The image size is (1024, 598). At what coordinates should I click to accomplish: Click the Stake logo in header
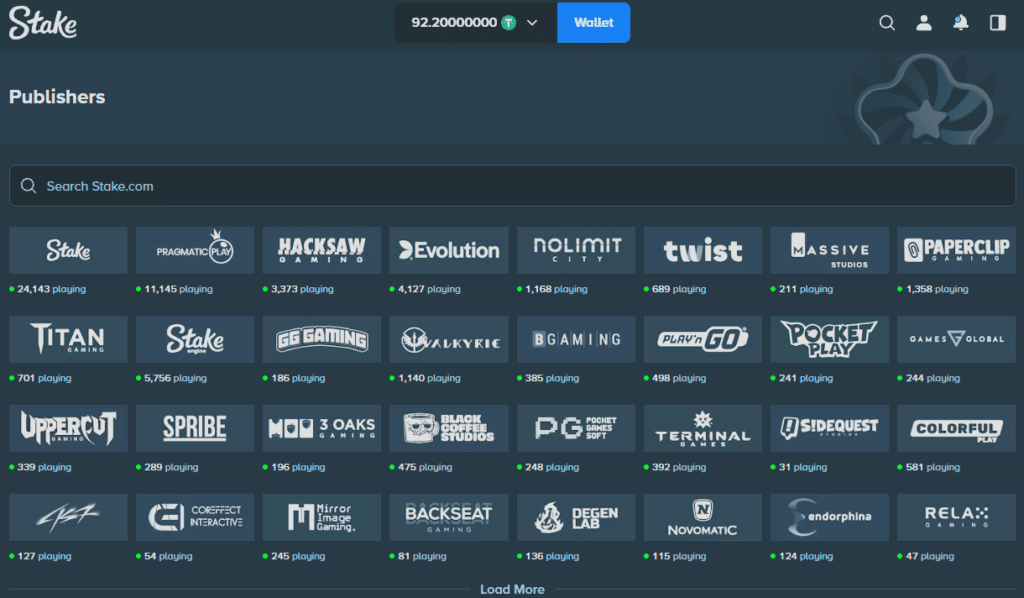click(x=43, y=23)
